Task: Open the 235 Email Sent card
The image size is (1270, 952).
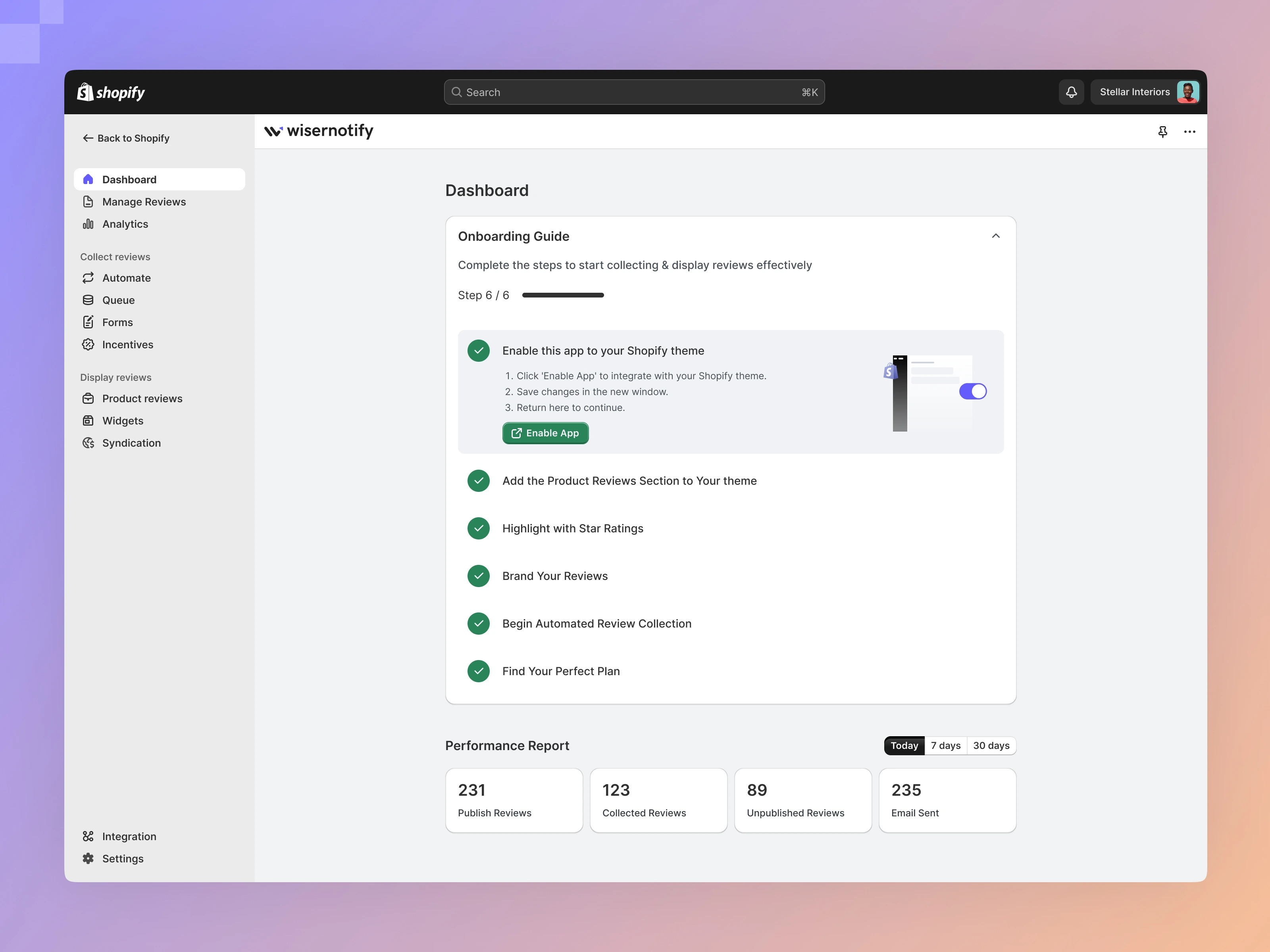Action: click(x=947, y=800)
